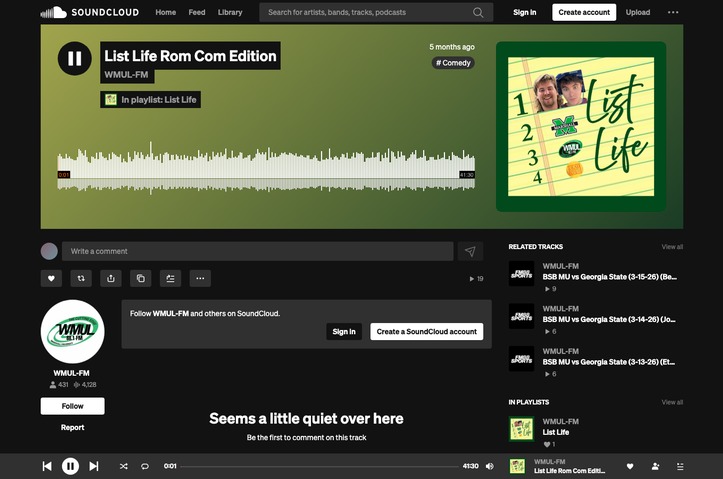Click the Report link

click(72, 427)
